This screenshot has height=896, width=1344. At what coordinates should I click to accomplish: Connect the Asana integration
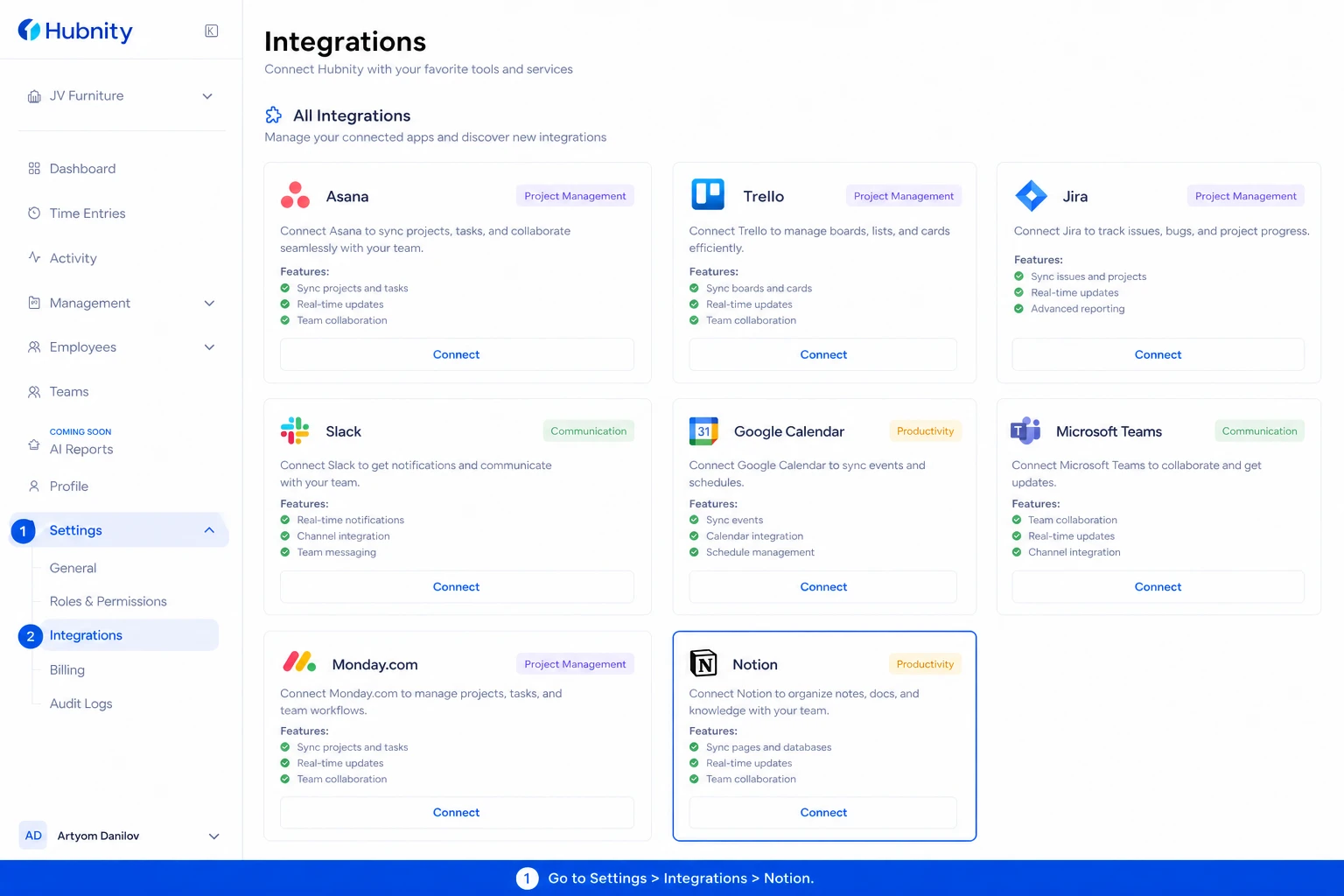[457, 354]
